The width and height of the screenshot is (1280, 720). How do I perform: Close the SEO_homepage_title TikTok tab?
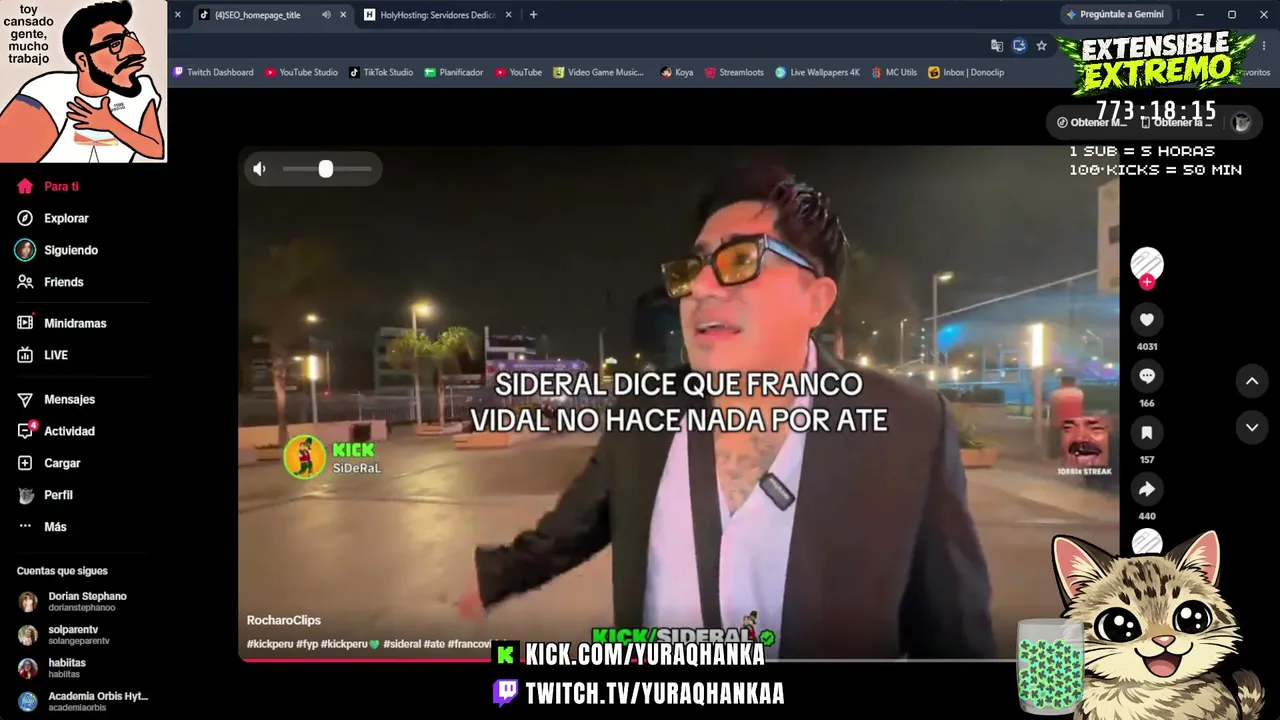click(x=343, y=15)
